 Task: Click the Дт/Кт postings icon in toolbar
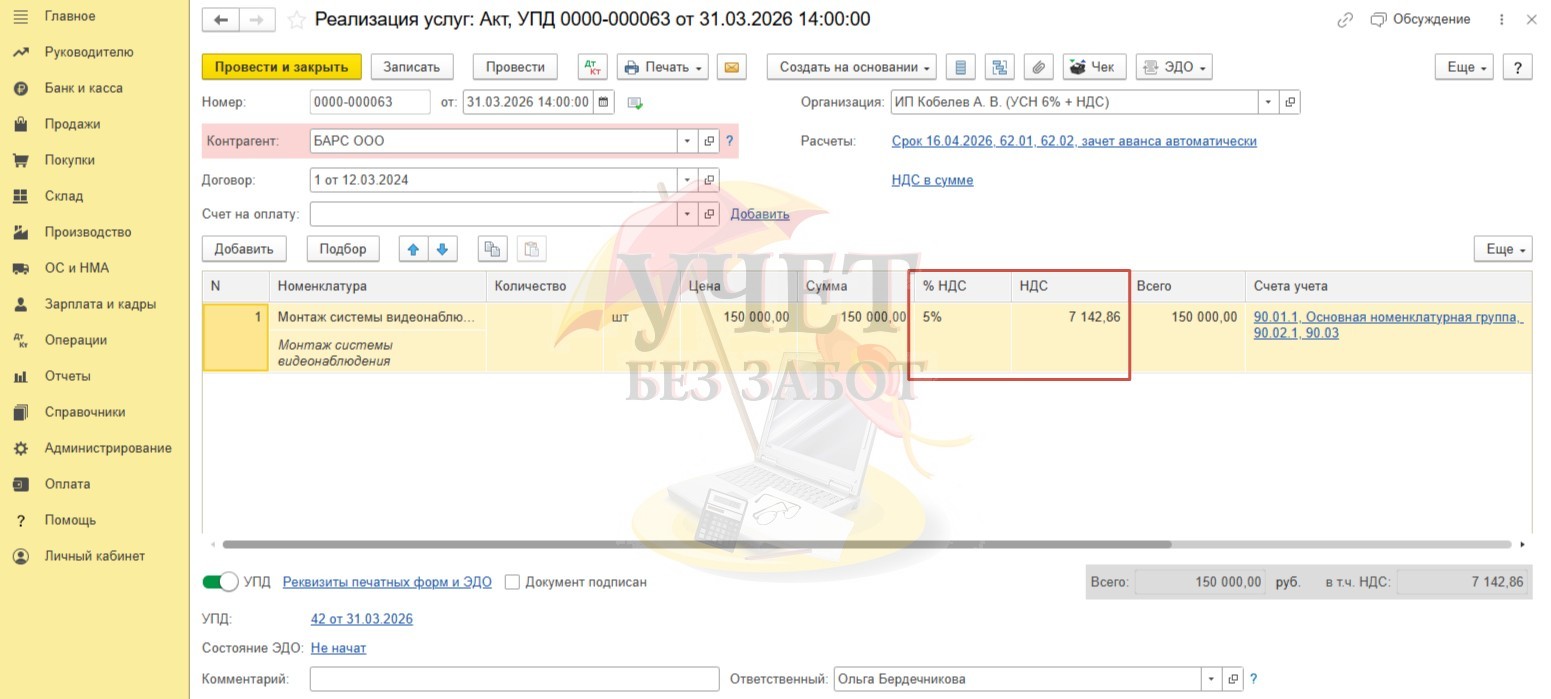[x=592, y=67]
